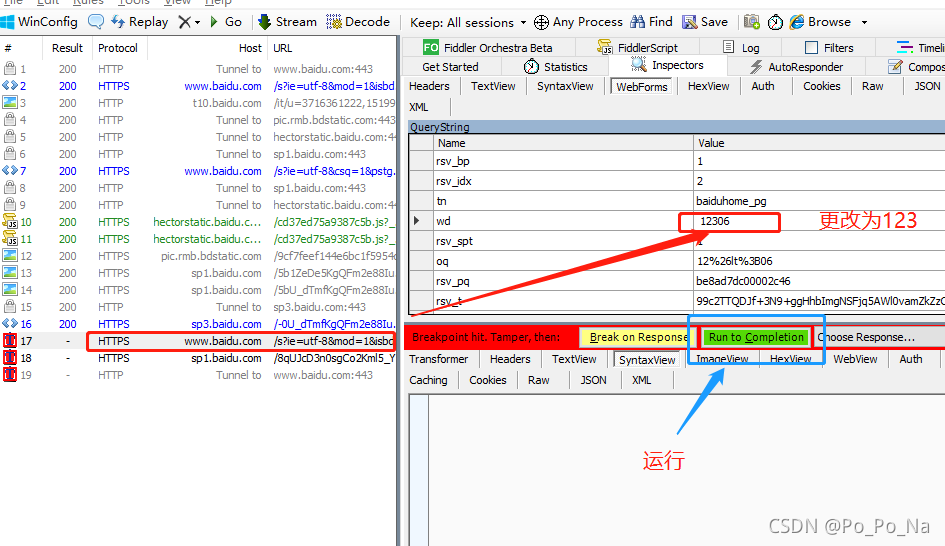This screenshot has height=546, width=945.
Task: Open Keep: All sessions dropdown
Action: (x=468, y=23)
